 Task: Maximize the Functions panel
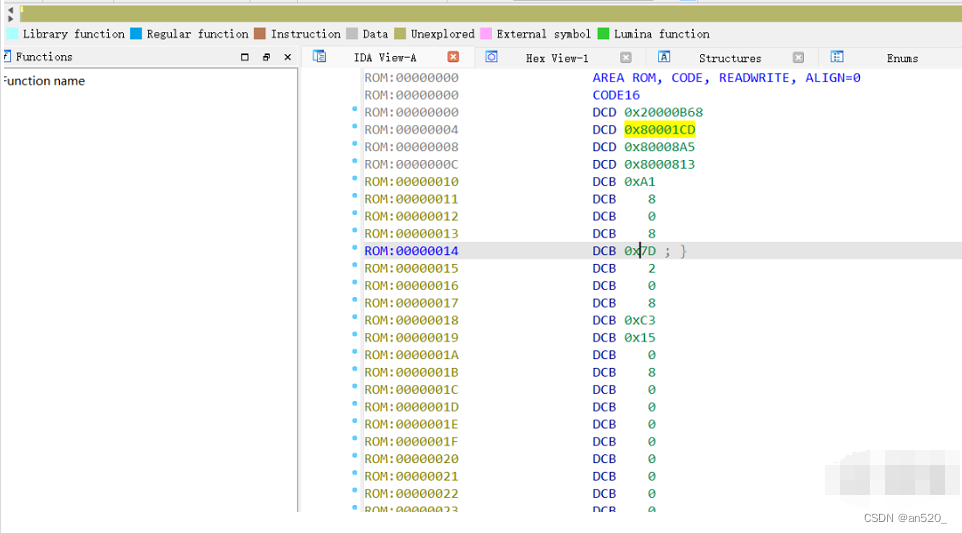tap(245, 57)
